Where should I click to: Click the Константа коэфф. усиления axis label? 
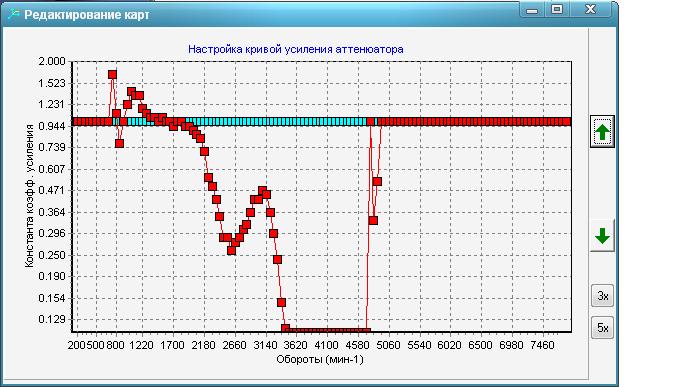click(x=29, y=196)
